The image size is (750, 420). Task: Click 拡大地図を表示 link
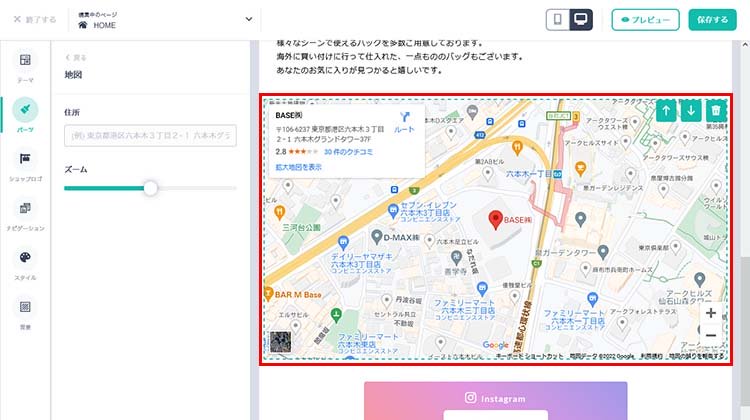point(298,167)
